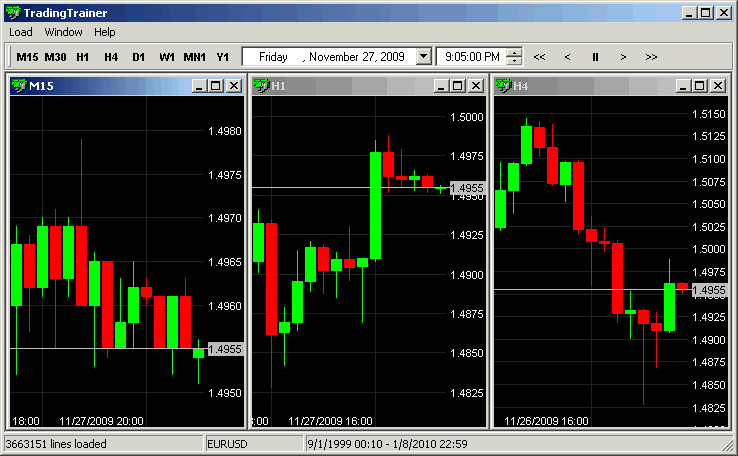Viewport: 738px width, 456px height.
Task: Click the 11/27/2009 16:00 time label
Action: click(330, 421)
